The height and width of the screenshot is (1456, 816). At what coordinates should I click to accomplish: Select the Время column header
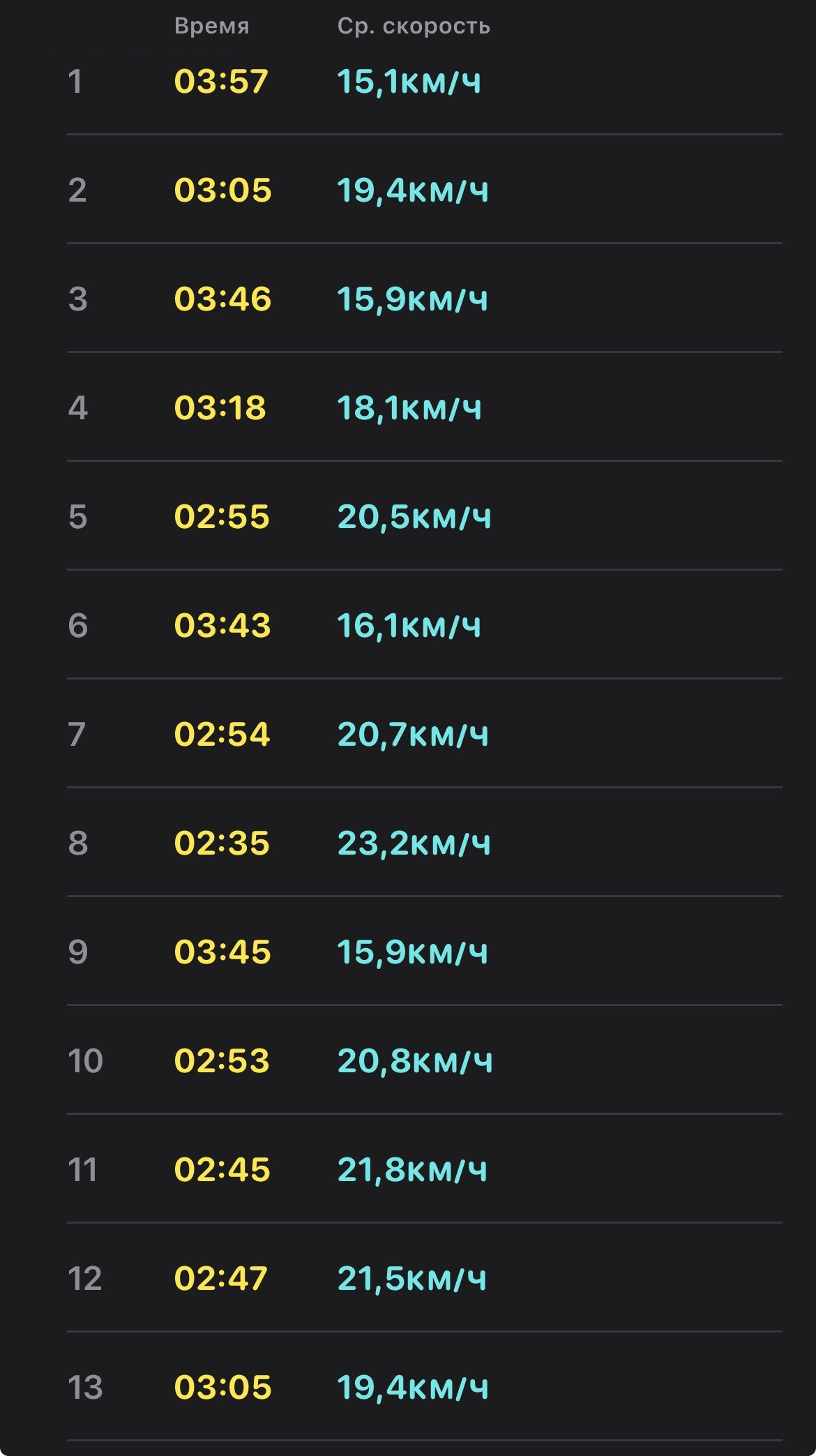point(212,27)
